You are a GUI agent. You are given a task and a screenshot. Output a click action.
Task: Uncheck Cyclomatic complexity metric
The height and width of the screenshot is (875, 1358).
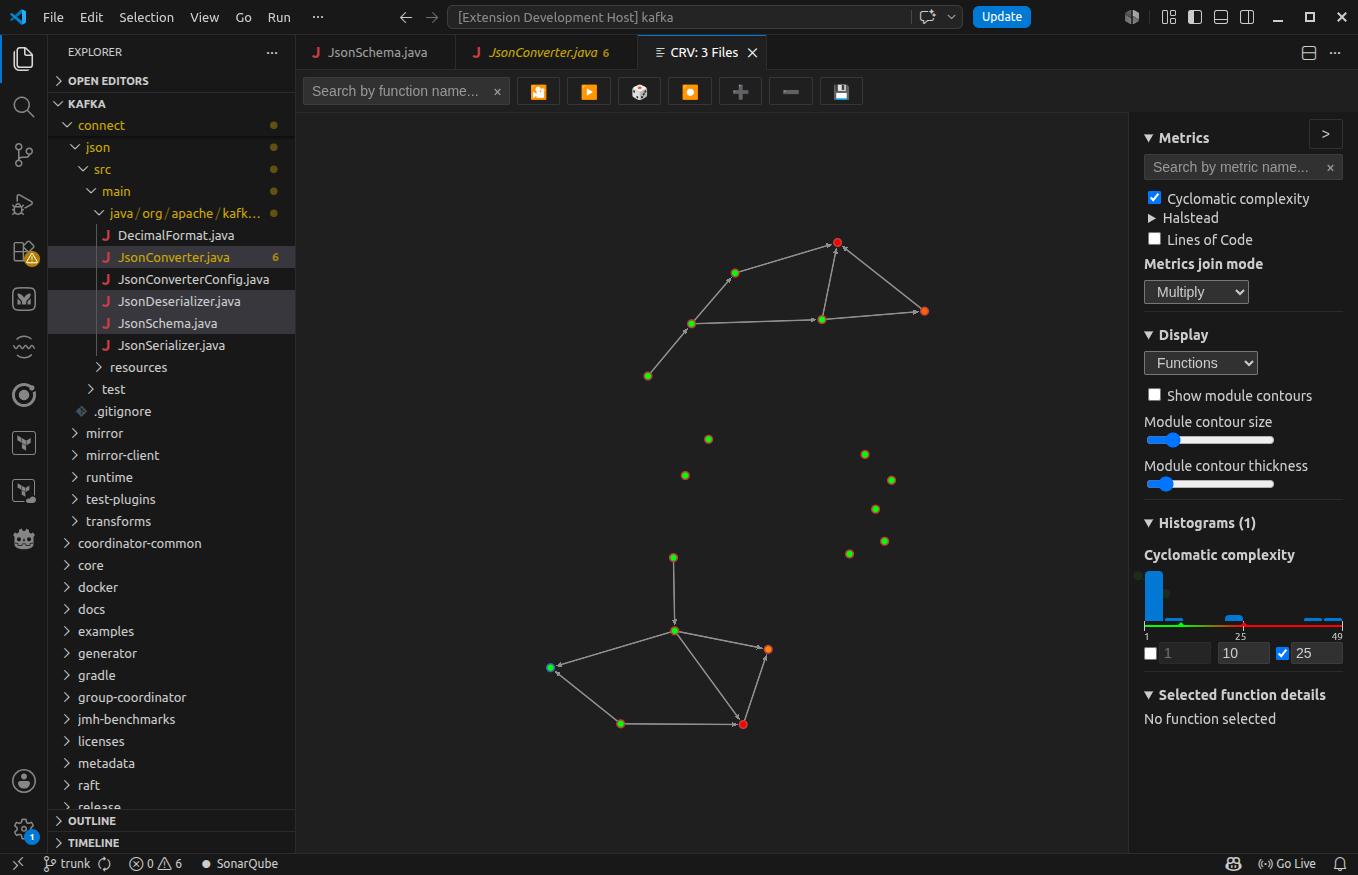click(1155, 198)
